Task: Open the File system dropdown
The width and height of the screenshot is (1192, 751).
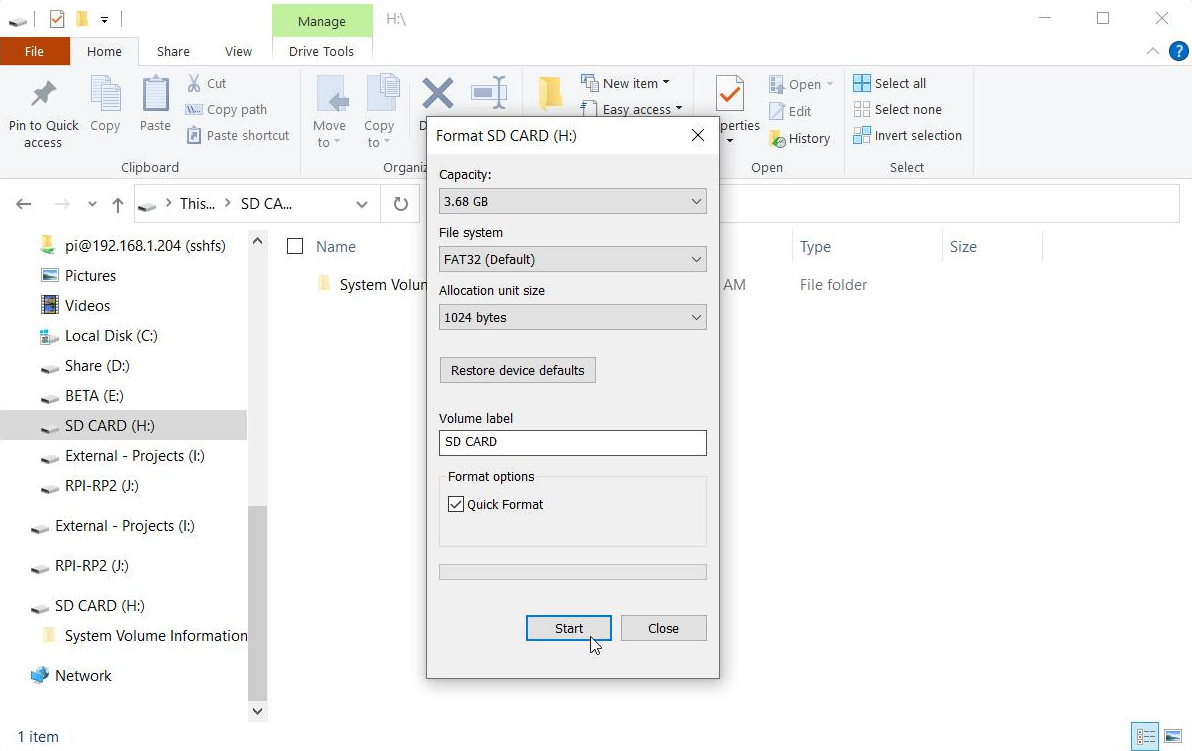Action: click(572, 259)
